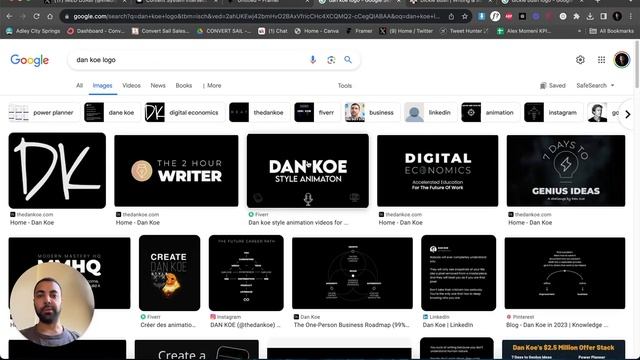Open the Home / Twitter bookmark
Screen dimensions: 640x360
406,31
